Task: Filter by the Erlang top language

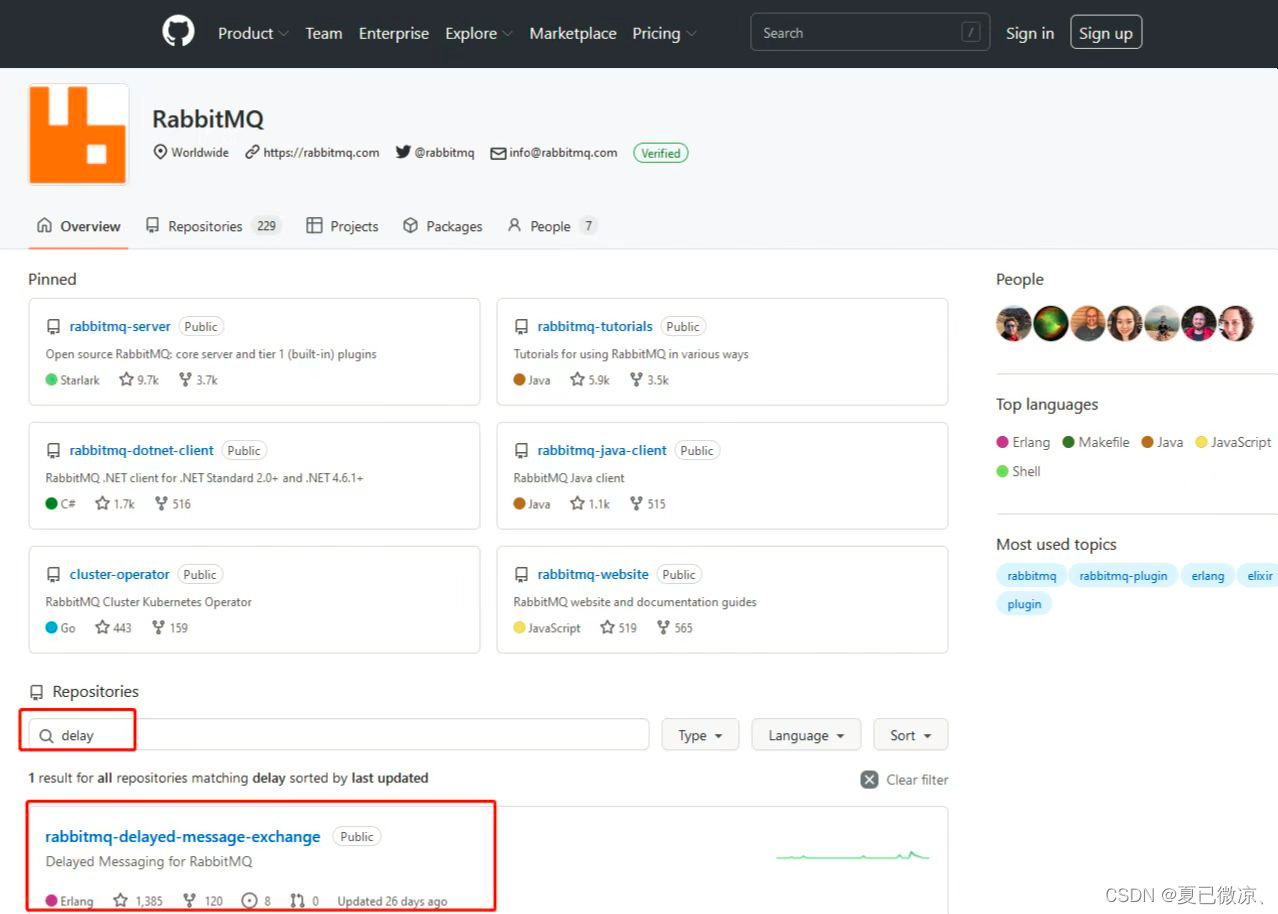Action: [1023, 442]
